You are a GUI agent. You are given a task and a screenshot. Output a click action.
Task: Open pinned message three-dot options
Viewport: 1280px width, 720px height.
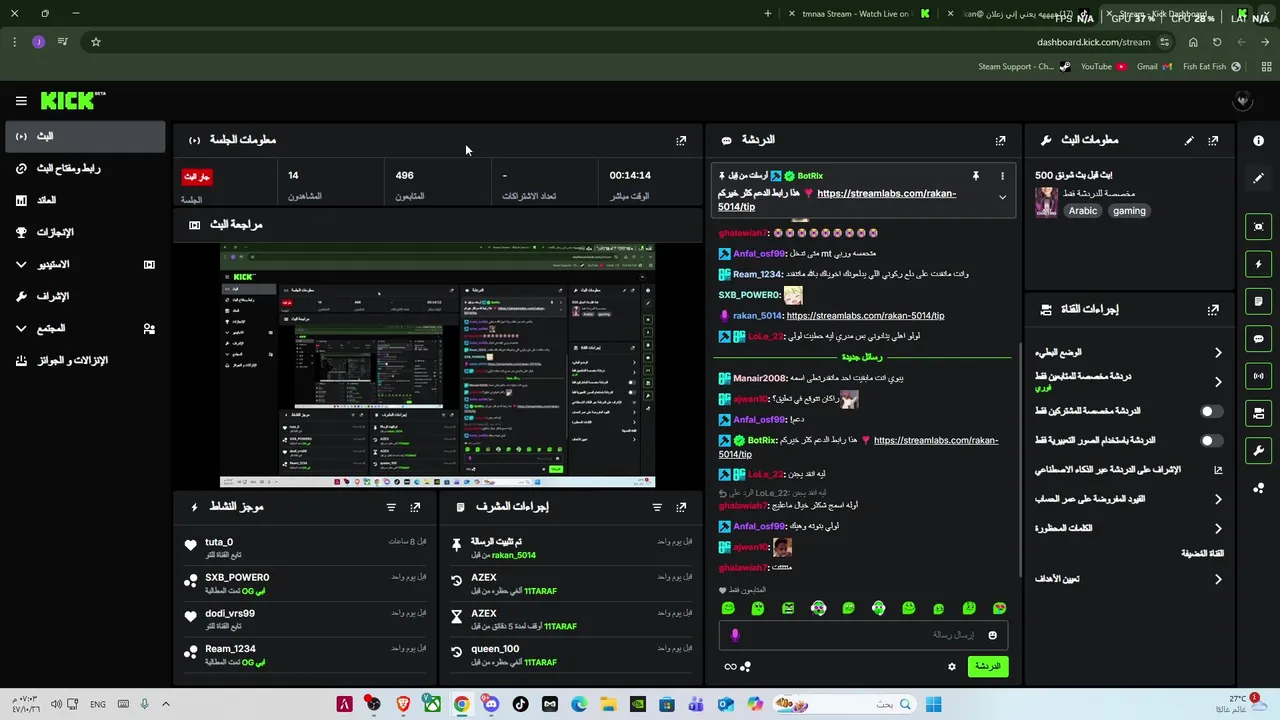click(x=1002, y=176)
